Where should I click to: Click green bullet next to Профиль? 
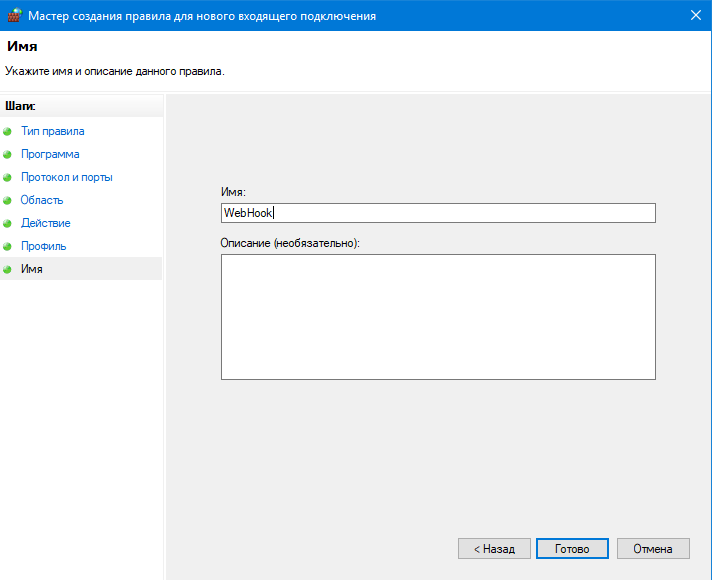[x=8, y=247]
